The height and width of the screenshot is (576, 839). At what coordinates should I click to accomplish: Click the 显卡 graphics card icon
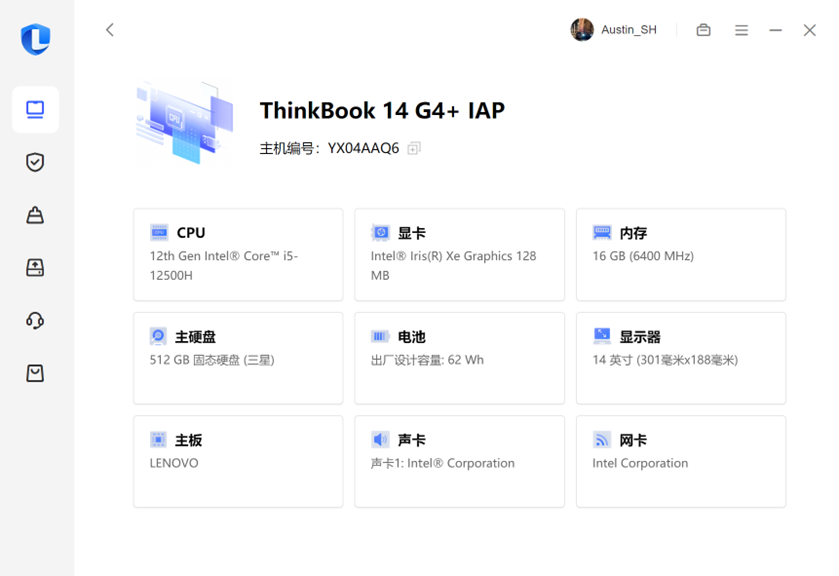tap(380, 233)
